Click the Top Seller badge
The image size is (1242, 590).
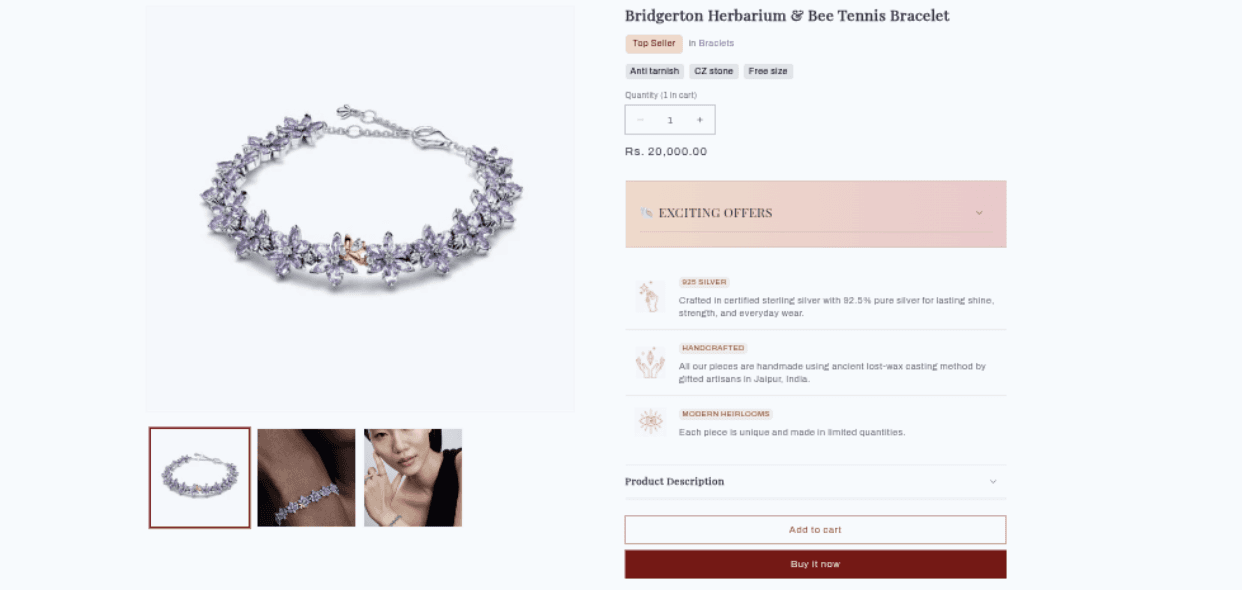(654, 44)
